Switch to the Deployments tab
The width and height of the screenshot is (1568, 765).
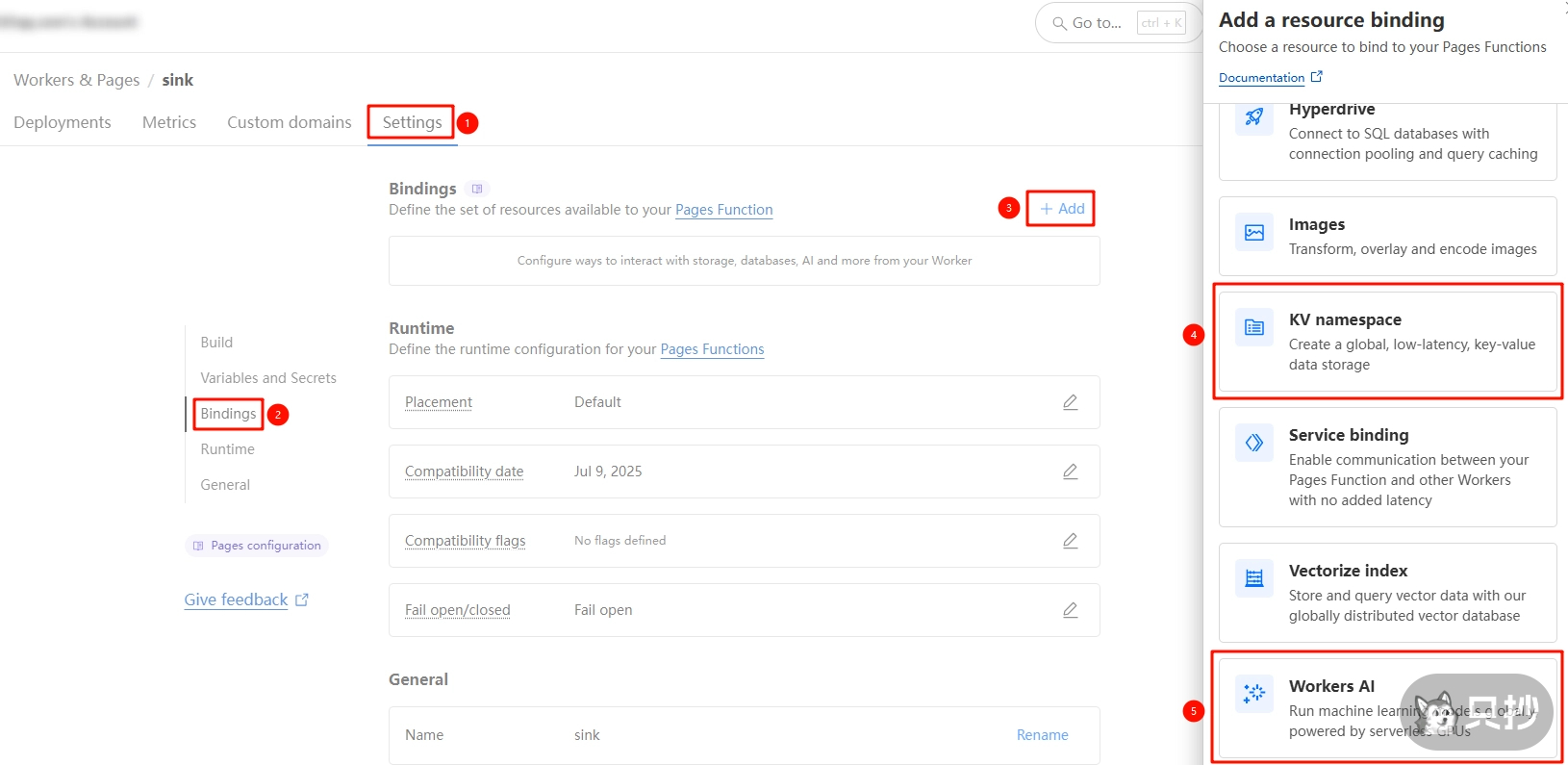[63, 122]
